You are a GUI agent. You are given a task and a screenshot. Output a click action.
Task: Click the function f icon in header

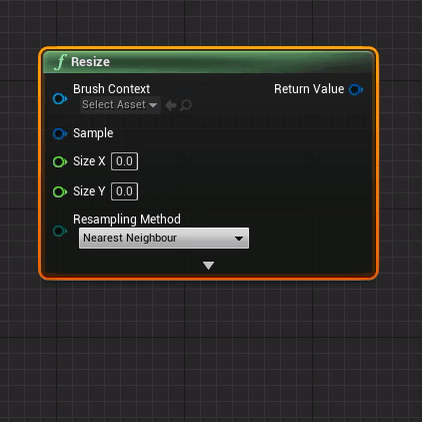(61, 62)
